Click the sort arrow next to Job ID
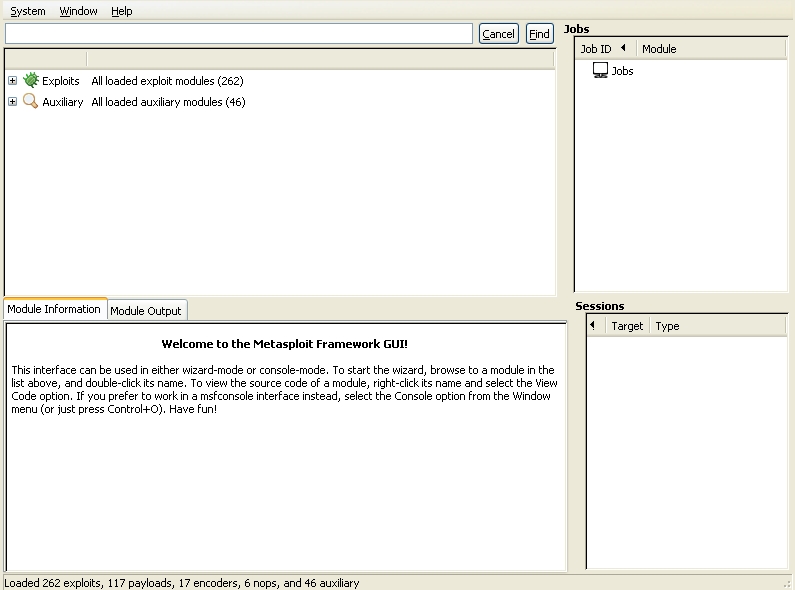This screenshot has width=795, height=590. (623, 48)
